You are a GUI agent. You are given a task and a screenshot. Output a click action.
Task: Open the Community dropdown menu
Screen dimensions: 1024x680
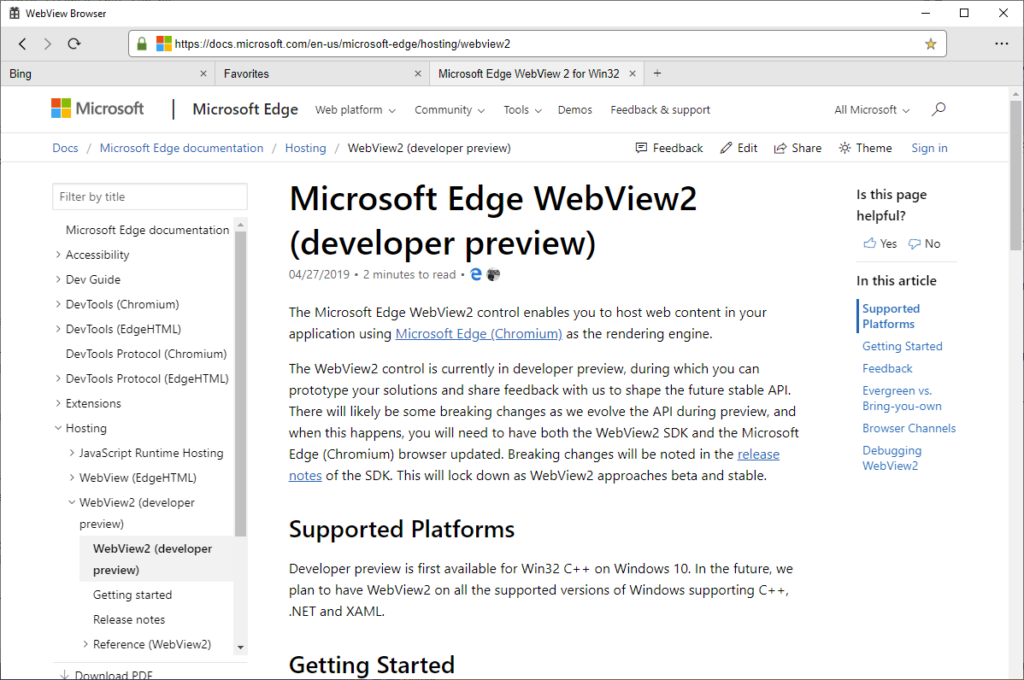(x=449, y=110)
